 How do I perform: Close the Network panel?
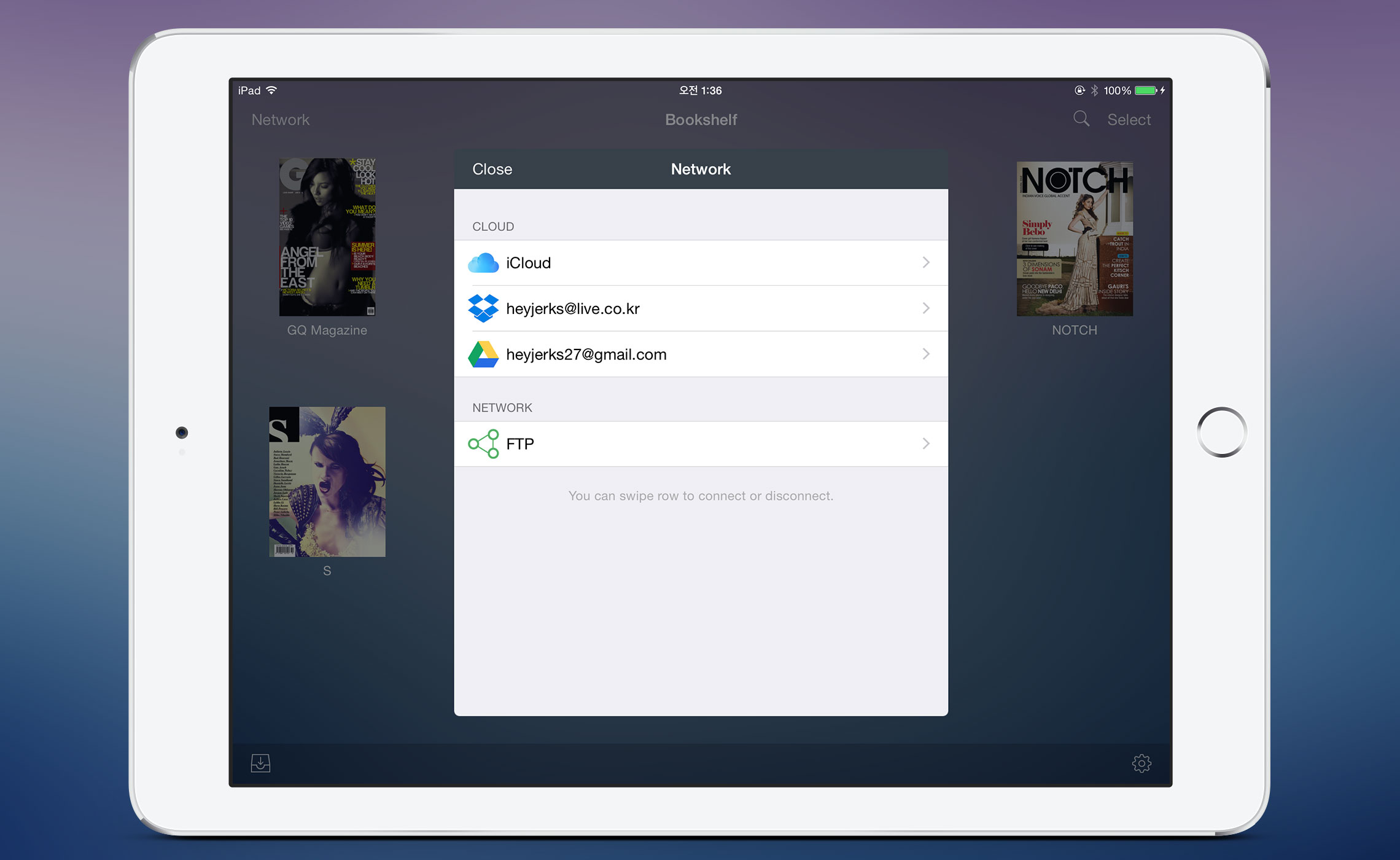(492, 169)
